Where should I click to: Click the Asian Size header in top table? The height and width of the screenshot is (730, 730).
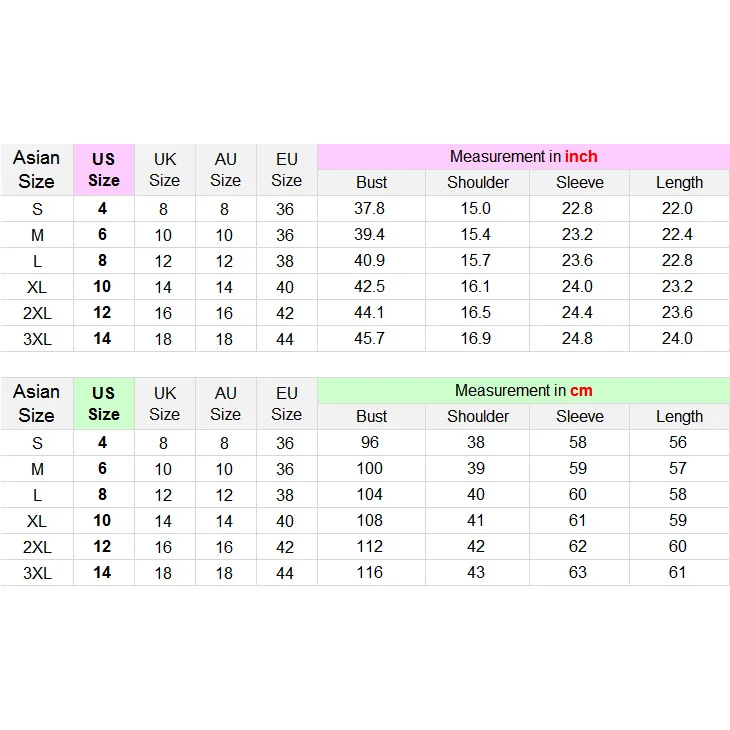pos(37,169)
